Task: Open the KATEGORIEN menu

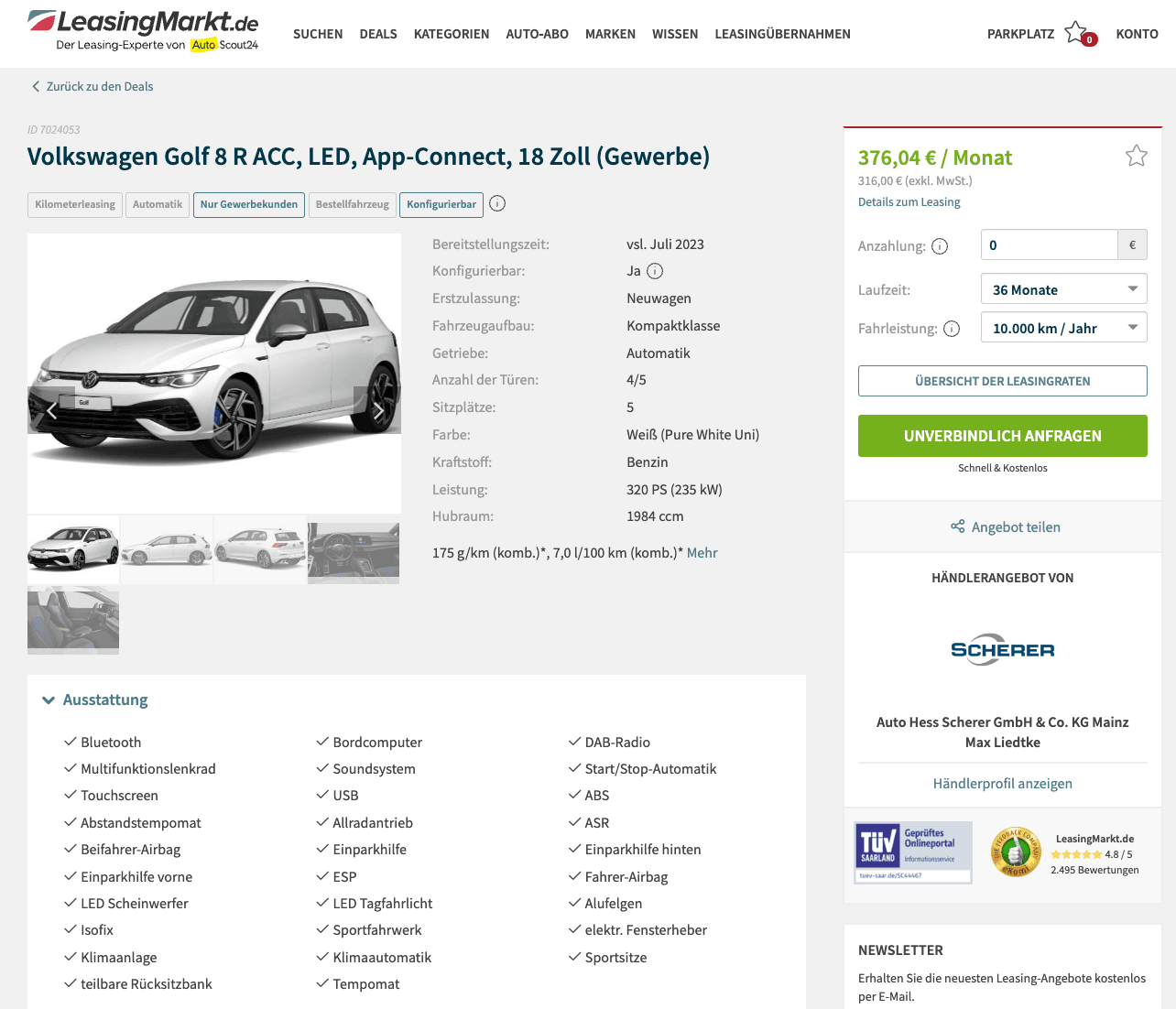Action: click(452, 34)
